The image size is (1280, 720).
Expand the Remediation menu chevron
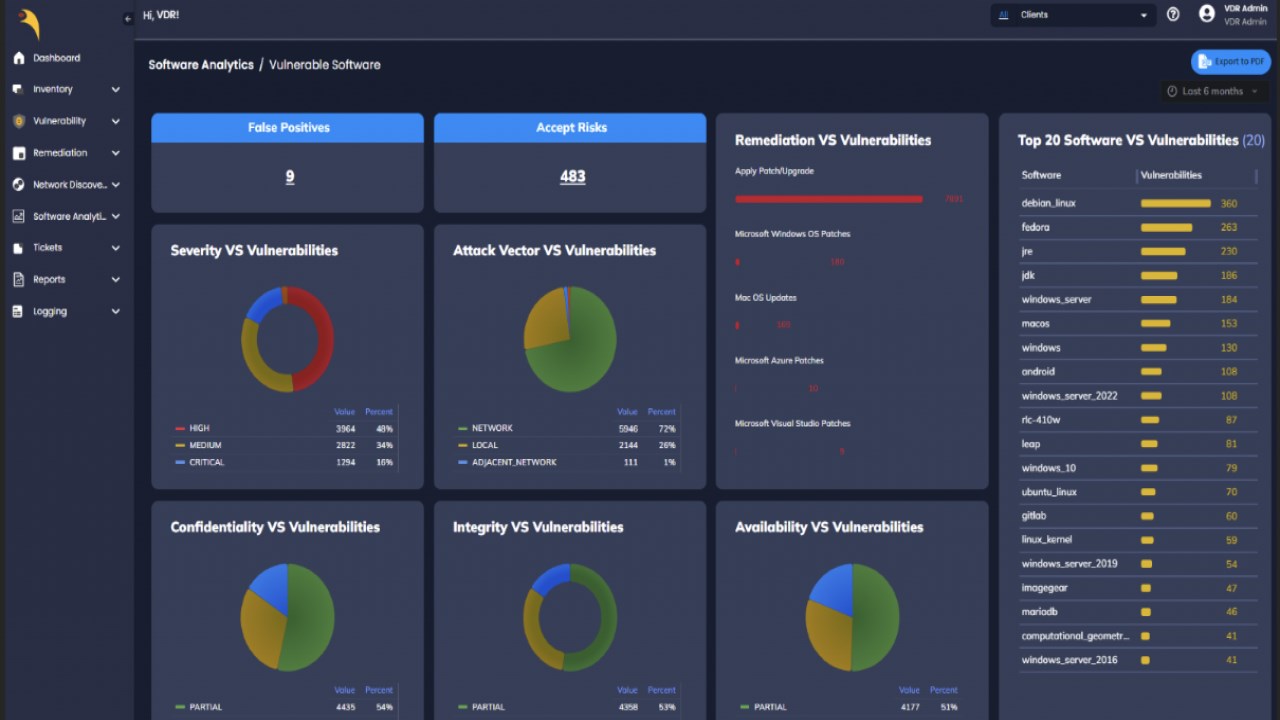tap(115, 153)
